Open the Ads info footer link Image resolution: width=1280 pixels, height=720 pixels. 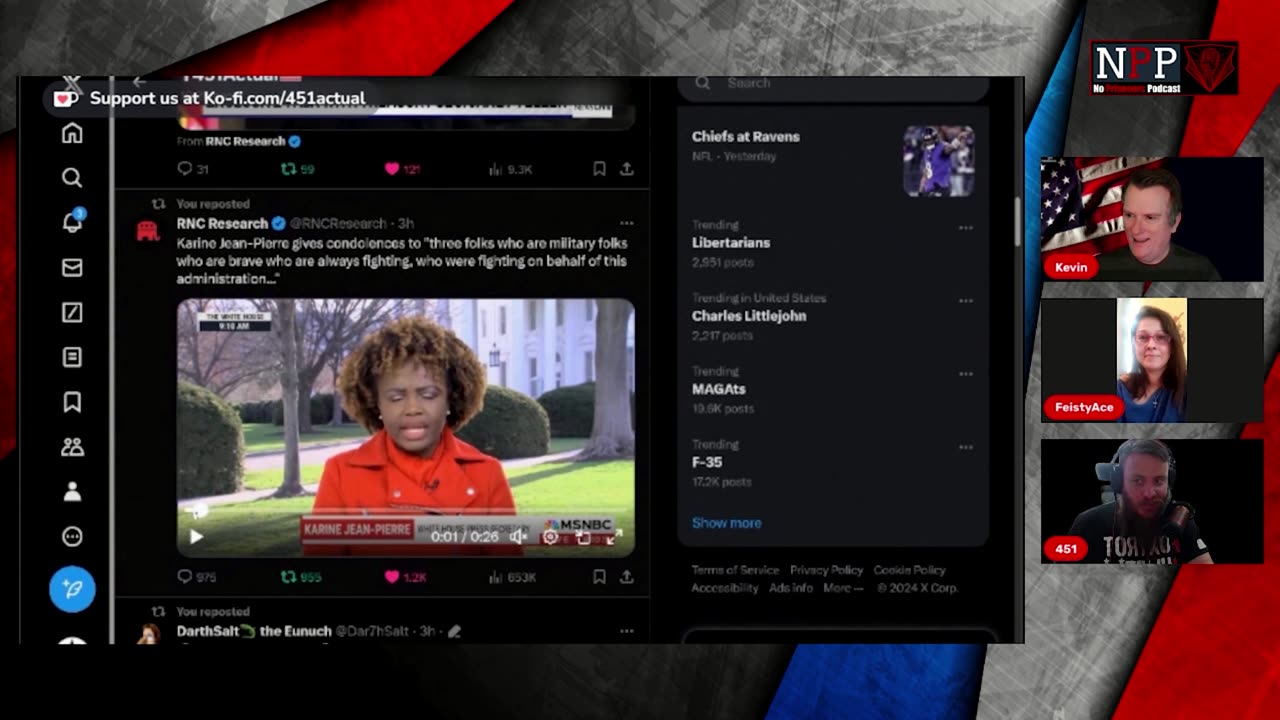click(x=791, y=588)
